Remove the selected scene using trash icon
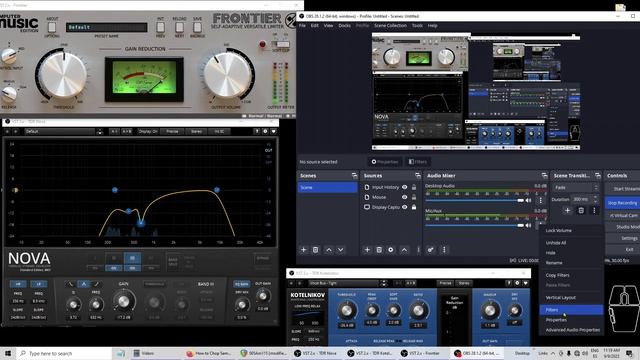This screenshot has width=640, height=360. (315, 249)
